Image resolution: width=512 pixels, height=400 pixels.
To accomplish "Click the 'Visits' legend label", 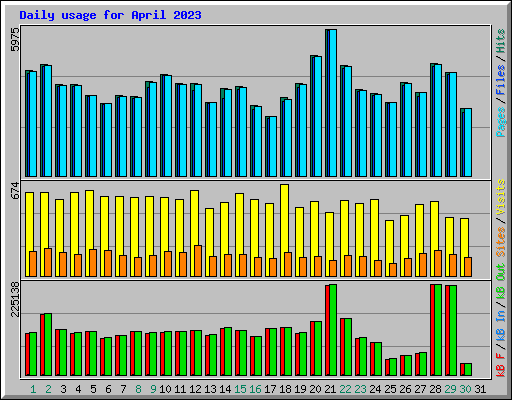I will click(501, 197).
